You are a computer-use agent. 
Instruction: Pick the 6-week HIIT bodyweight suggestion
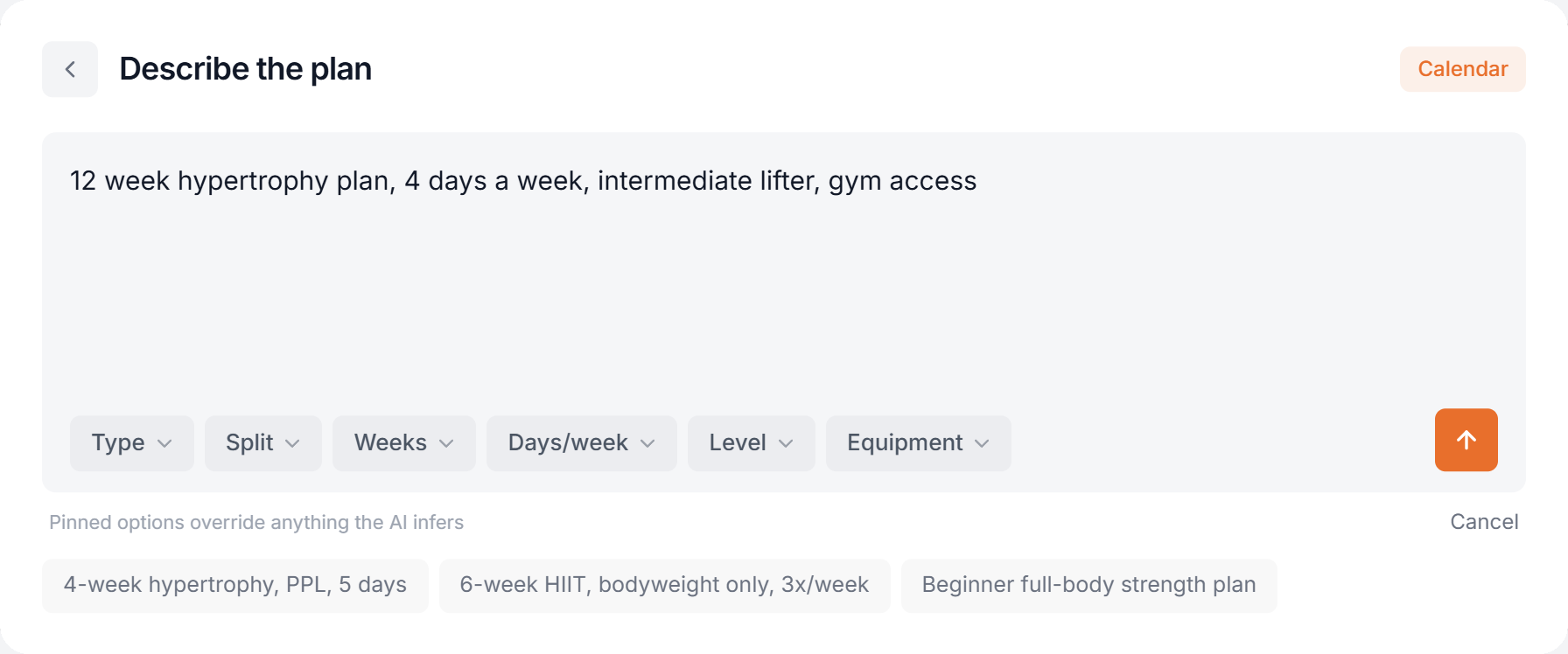tap(665, 585)
